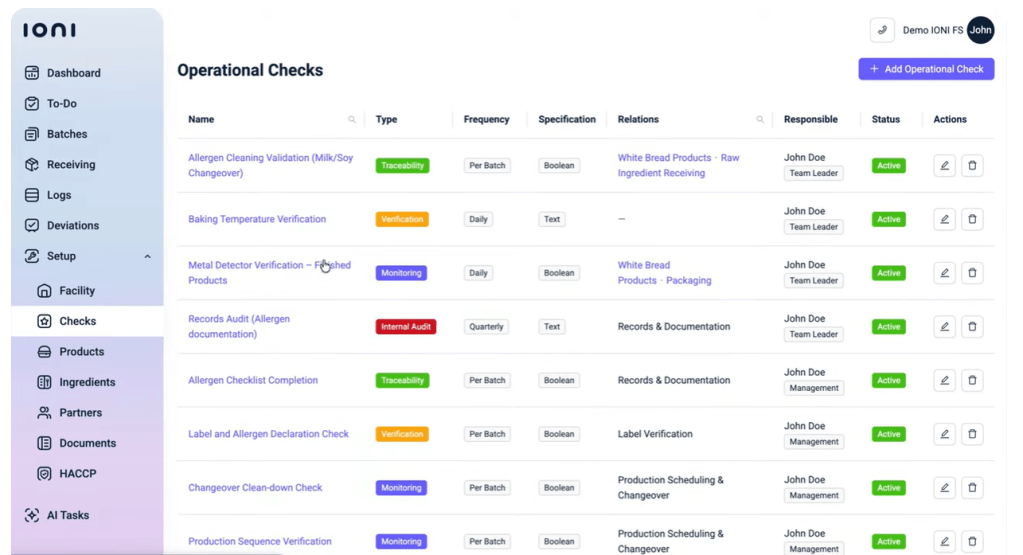Click the Active status badge for Production Sequence Verification

tap(889, 541)
